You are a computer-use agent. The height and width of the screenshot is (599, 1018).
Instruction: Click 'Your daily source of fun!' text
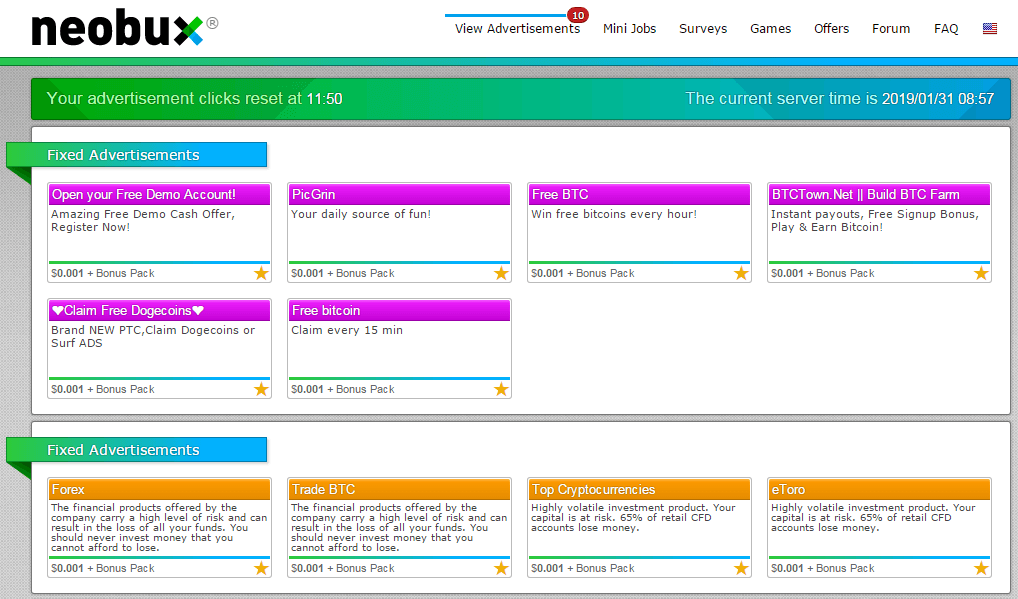[x=361, y=214]
